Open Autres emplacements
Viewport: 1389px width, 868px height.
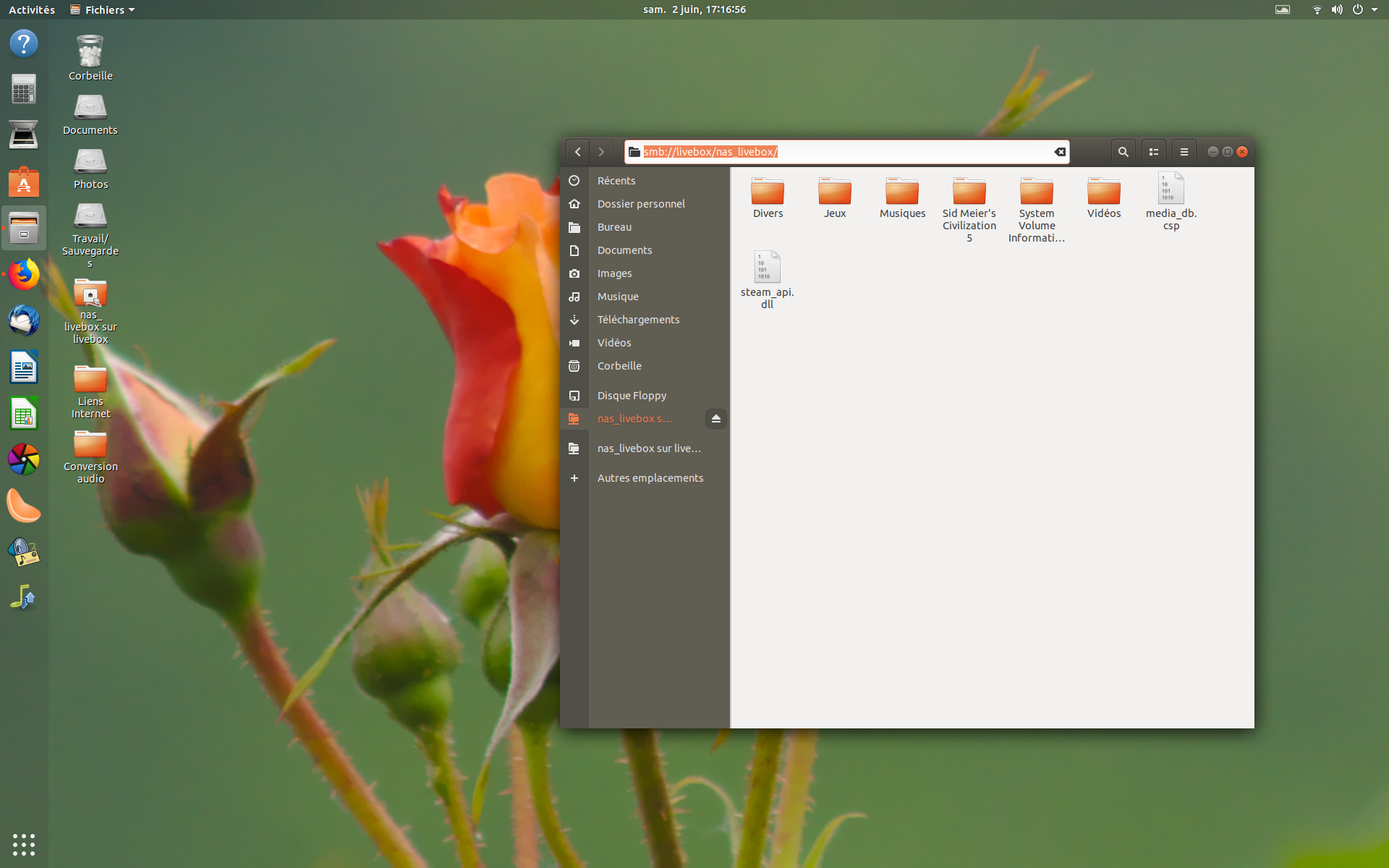coord(645,478)
